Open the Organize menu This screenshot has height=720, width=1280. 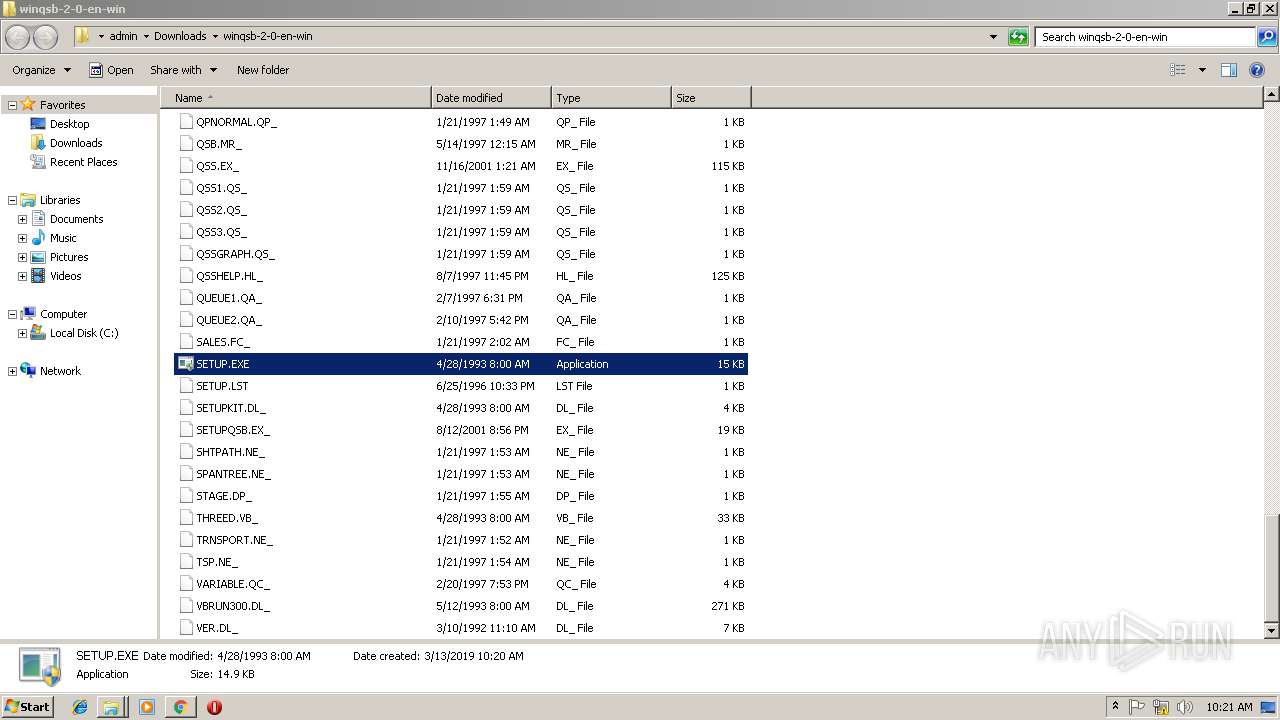tap(41, 70)
